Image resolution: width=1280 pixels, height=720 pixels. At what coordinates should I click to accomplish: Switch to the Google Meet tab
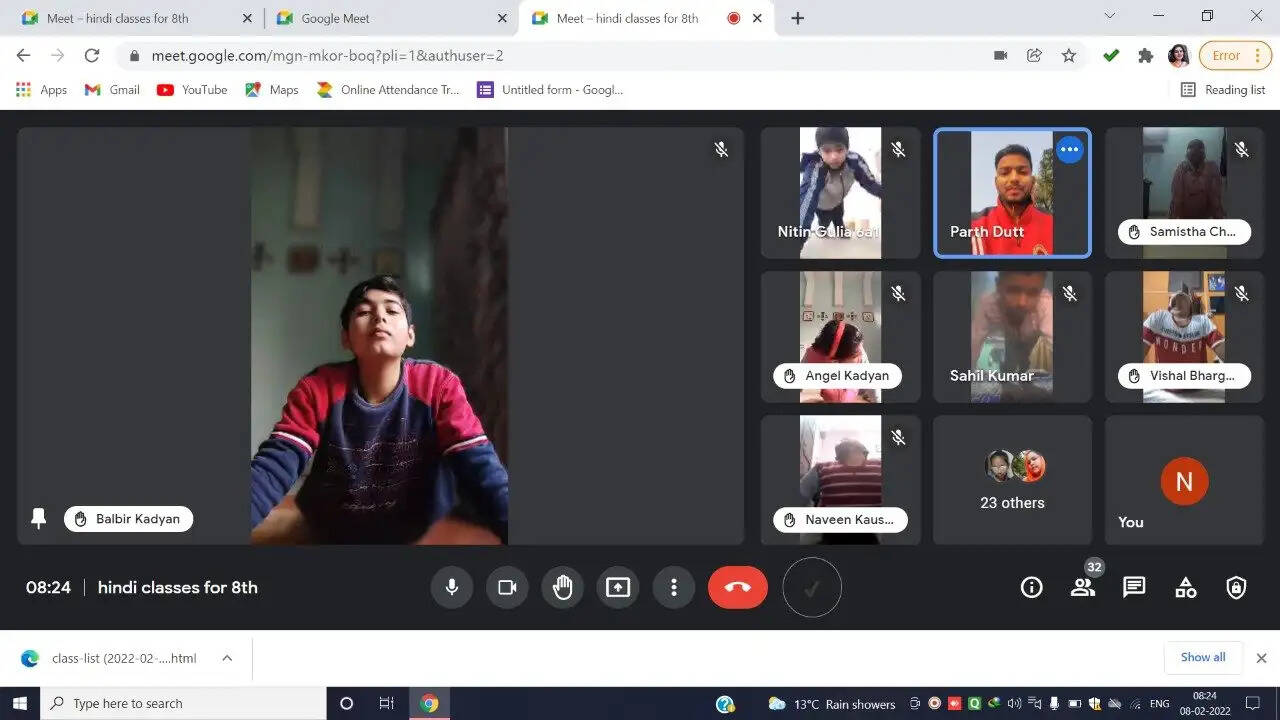pos(392,18)
